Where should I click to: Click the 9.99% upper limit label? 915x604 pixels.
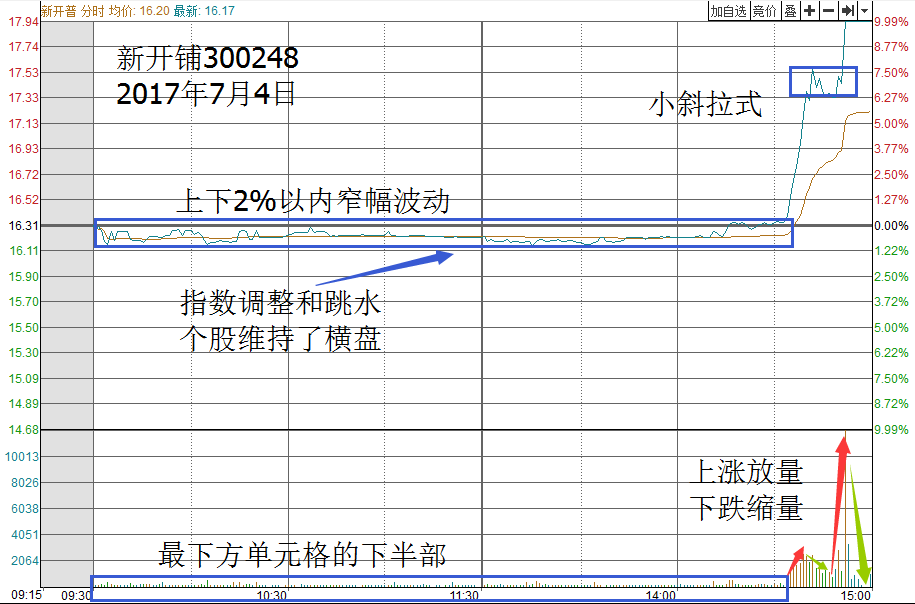point(890,21)
